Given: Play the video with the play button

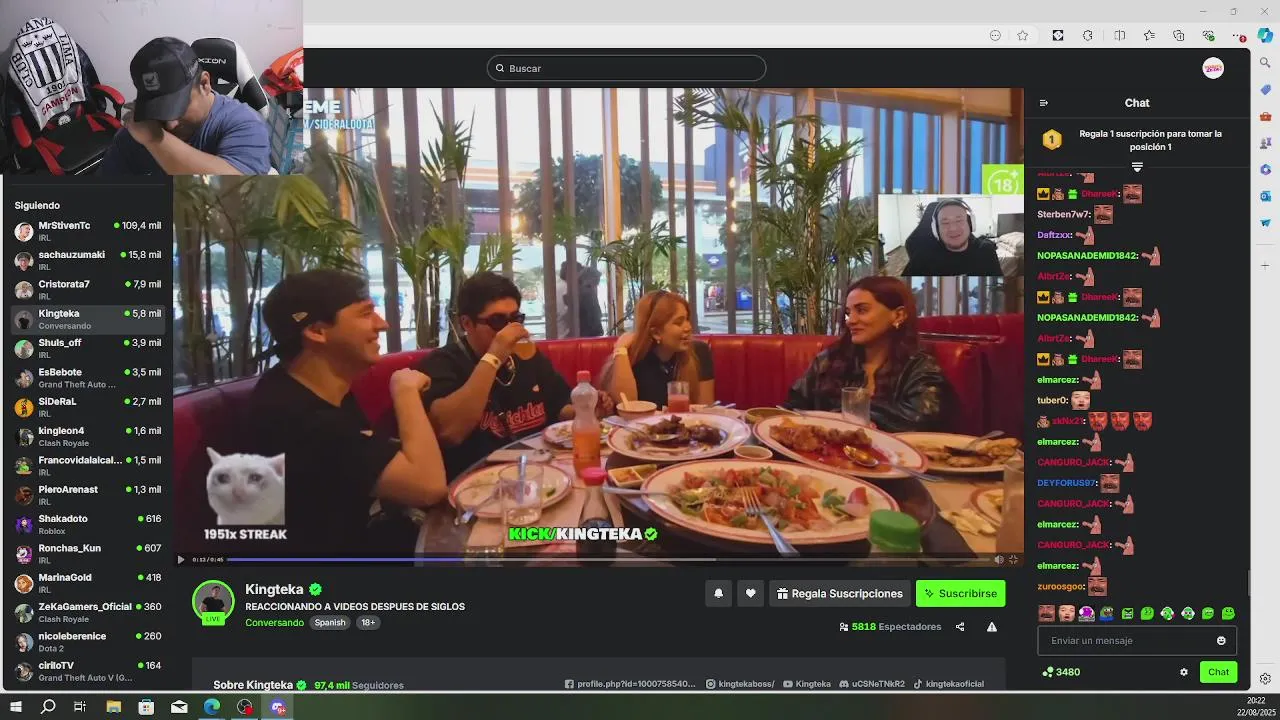Looking at the screenshot, I should [x=181, y=560].
